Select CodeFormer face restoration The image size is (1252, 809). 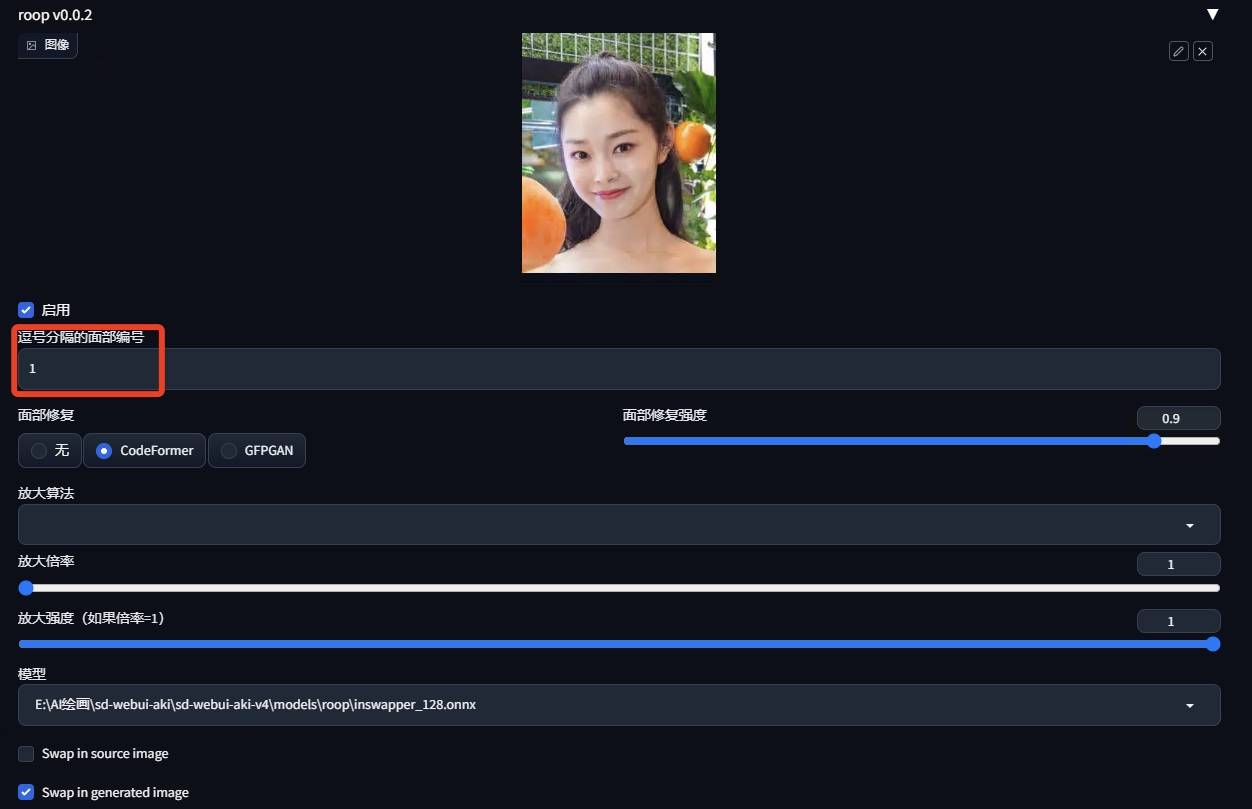103,451
